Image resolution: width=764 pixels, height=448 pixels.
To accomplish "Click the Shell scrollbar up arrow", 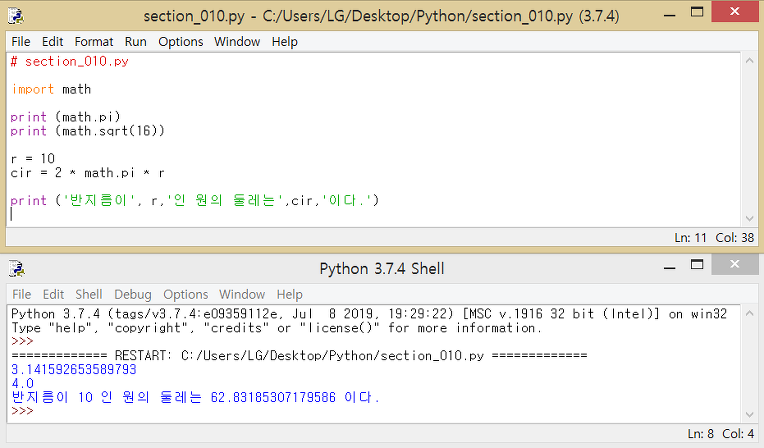I will pyautogui.click(x=749, y=313).
